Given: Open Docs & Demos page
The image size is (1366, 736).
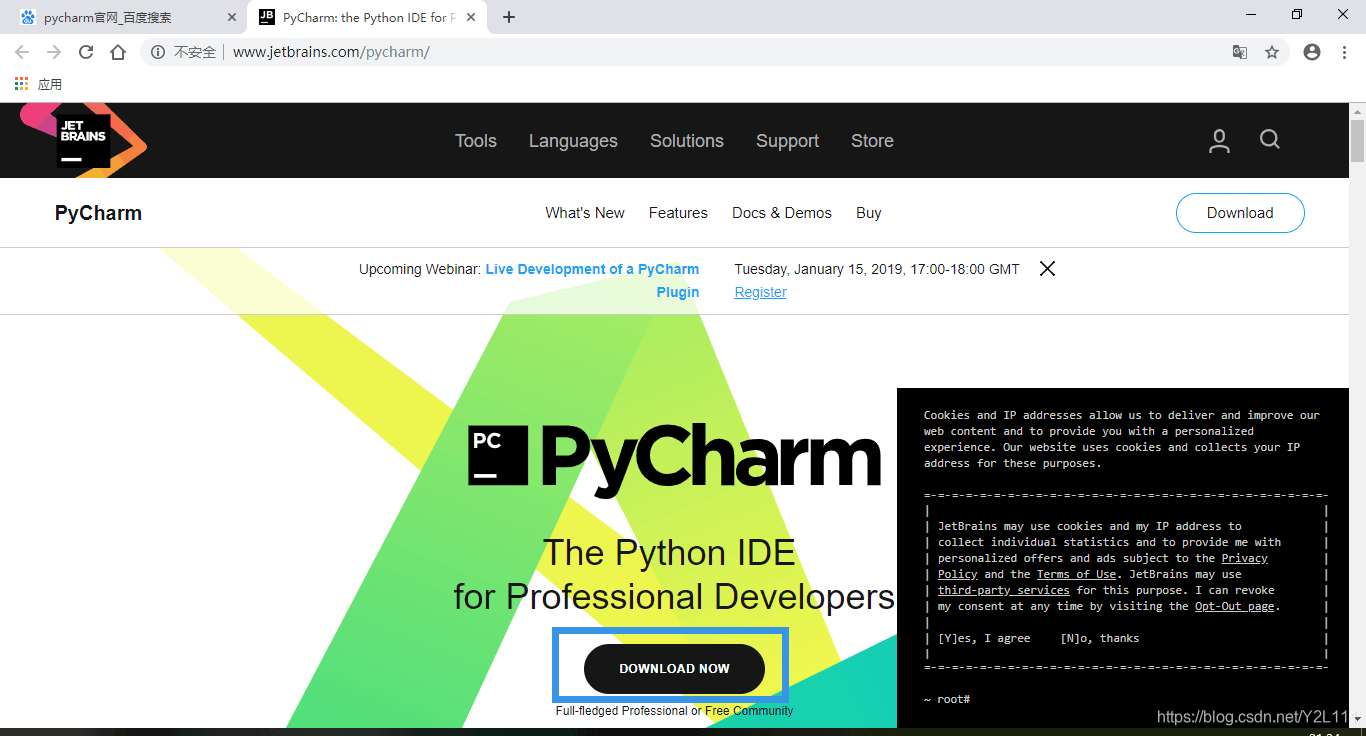Looking at the screenshot, I should (782, 213).
